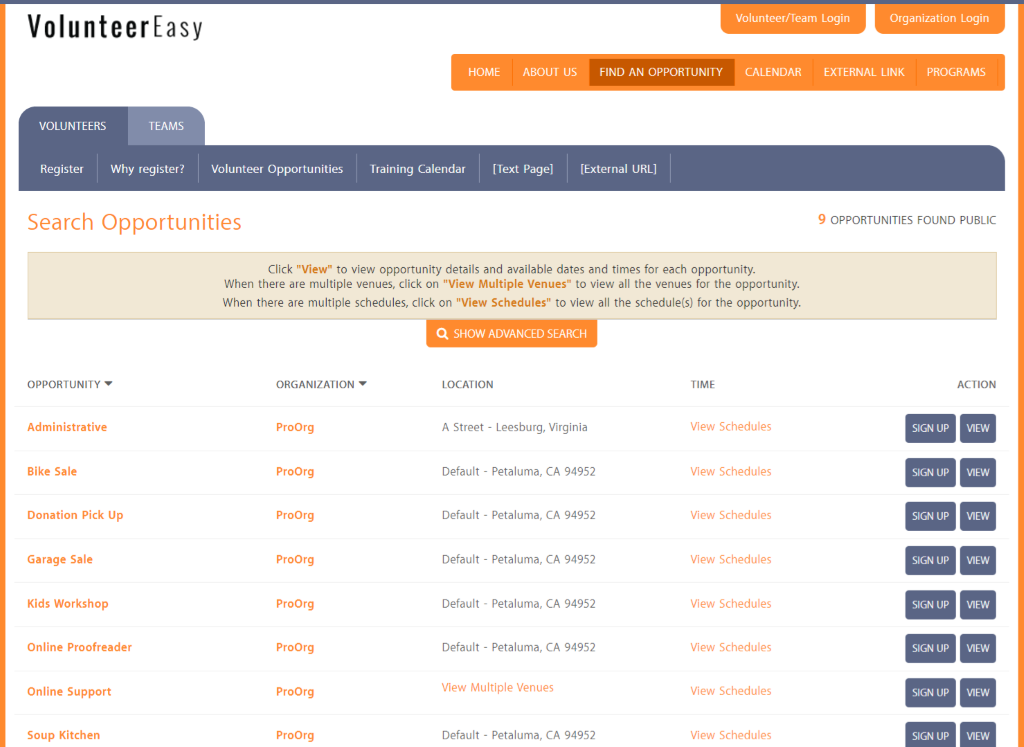View schedules for Administrative
This screenshot has height=747, width=1024.
tap(731, 426)
